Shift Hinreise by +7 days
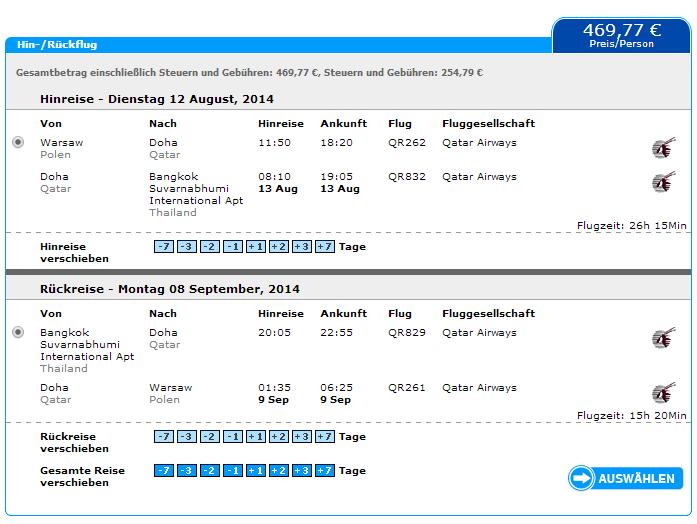The height and width of the screenshot is (524, 697). click(x=324, y=247)
